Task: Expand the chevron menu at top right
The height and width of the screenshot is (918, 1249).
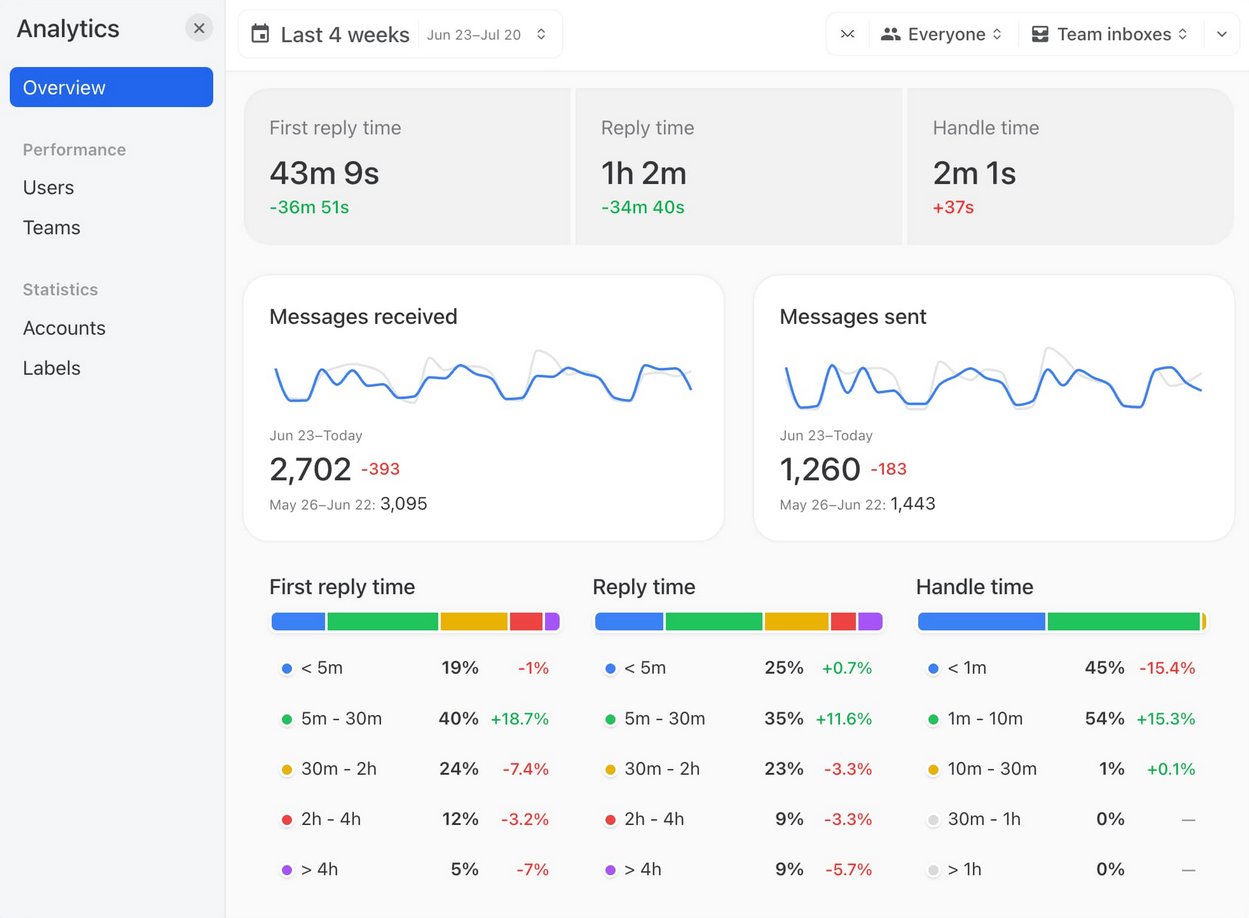Action: [x=1222, y=34]
